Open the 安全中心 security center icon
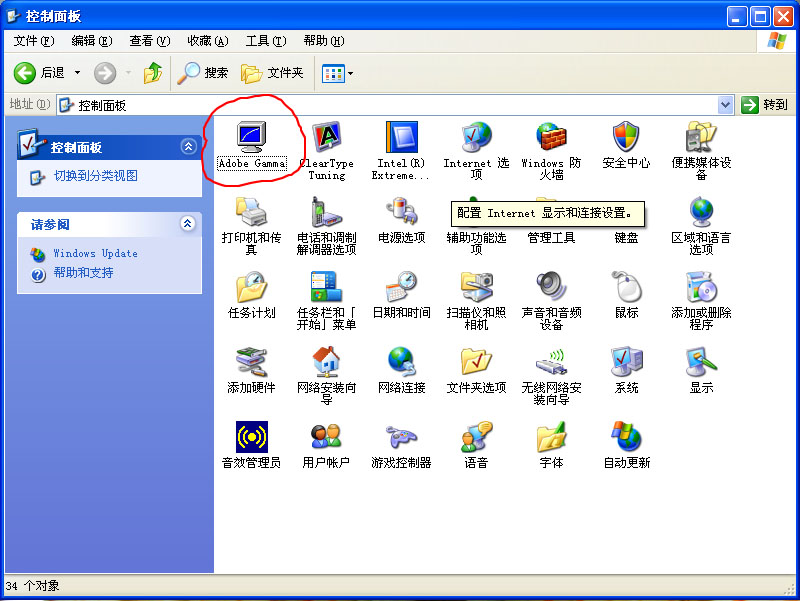 [626, 138]
